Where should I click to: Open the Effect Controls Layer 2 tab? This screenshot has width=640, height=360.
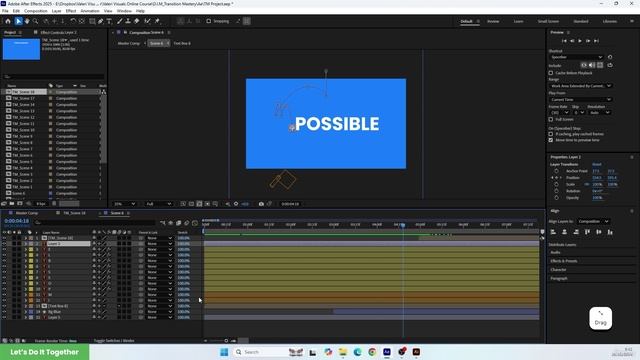pyautogui.click(x=58, y=32)
